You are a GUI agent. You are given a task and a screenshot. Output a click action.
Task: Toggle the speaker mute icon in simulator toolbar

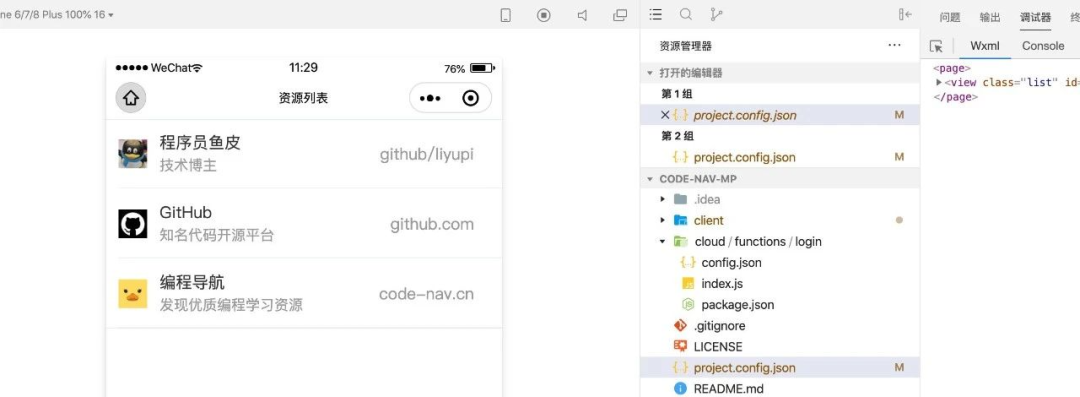[x=582, y=15]
